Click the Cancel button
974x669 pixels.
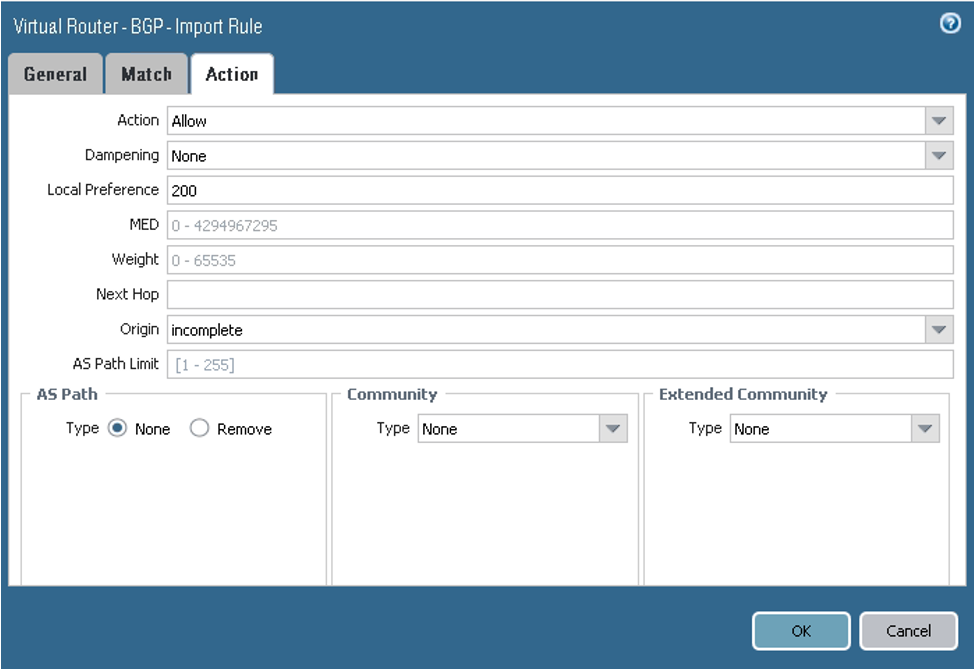pos(908,631)
